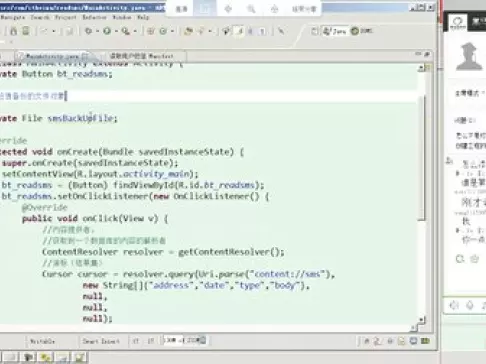This screenshot has width=486, height=364.
Task: Click the zoom magnifier in floating overlay bar
Action: click(x=251, y=9)
